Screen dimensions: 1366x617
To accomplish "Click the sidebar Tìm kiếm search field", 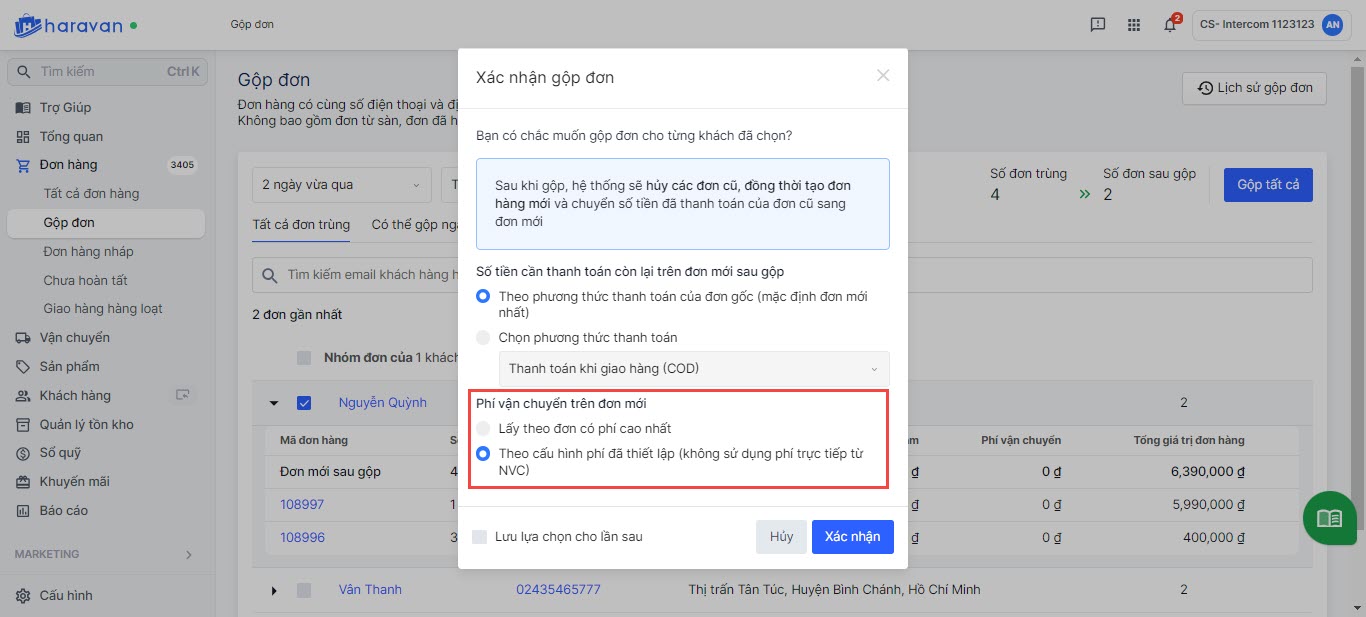I will 100,72.
